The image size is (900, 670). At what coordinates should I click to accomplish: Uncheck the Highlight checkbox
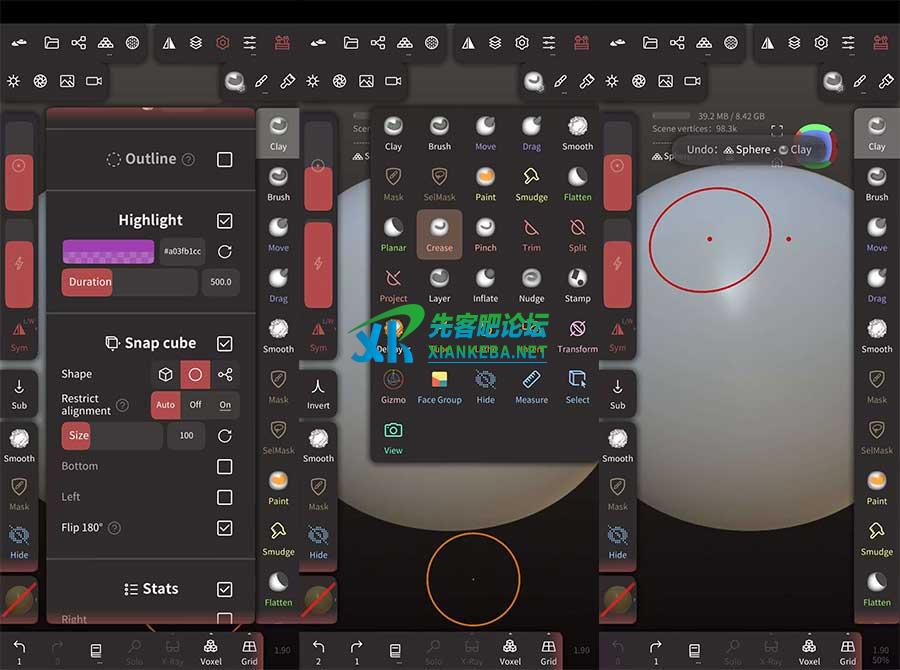(x=225, y=221)
